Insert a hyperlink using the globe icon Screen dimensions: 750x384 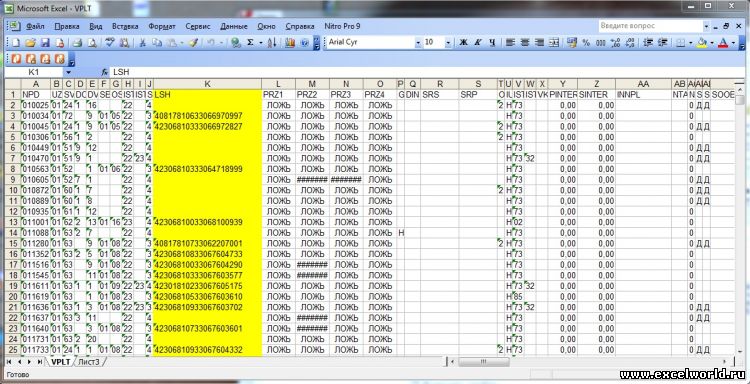(235, 43)
